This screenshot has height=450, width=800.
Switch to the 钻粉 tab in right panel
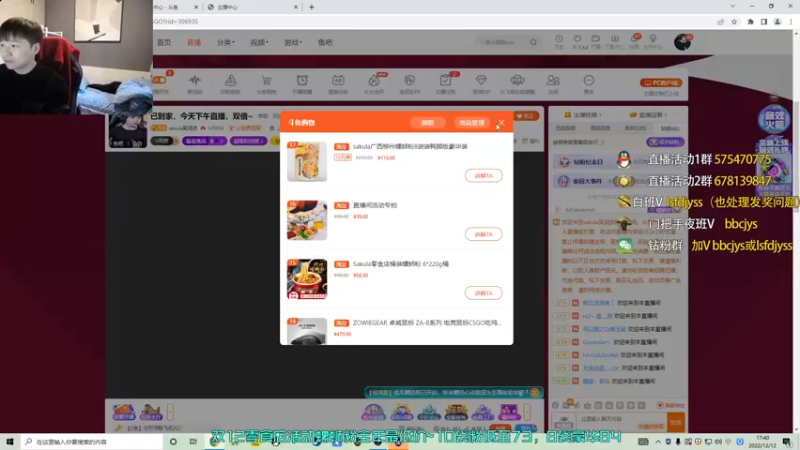point(669,128)
